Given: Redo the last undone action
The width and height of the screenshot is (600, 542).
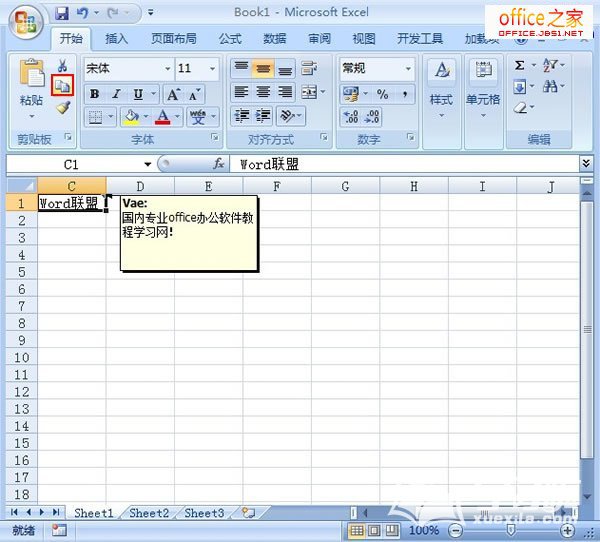Looking at the screenshot, I should (113, 13).
